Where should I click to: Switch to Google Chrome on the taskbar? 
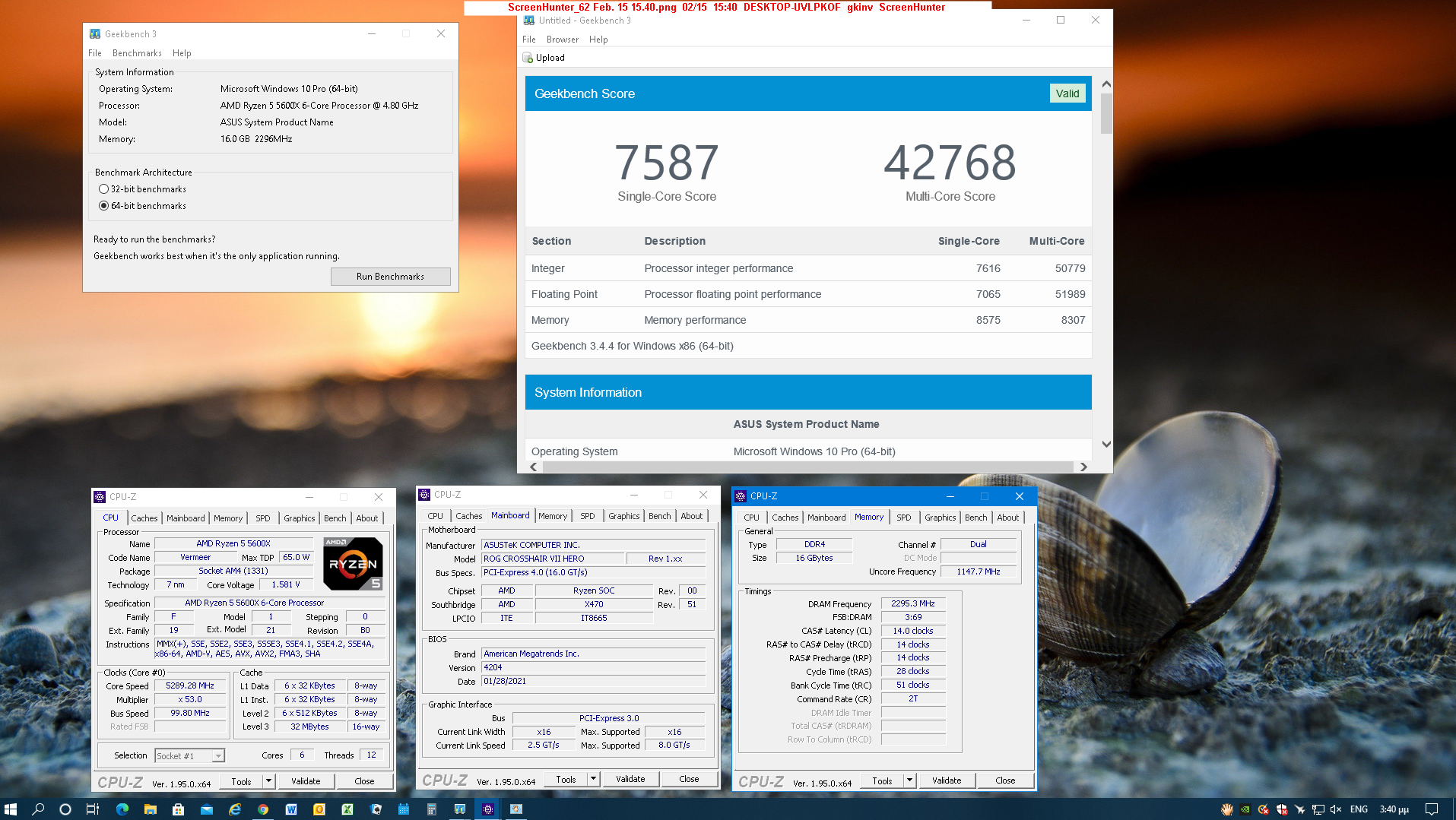263,809
